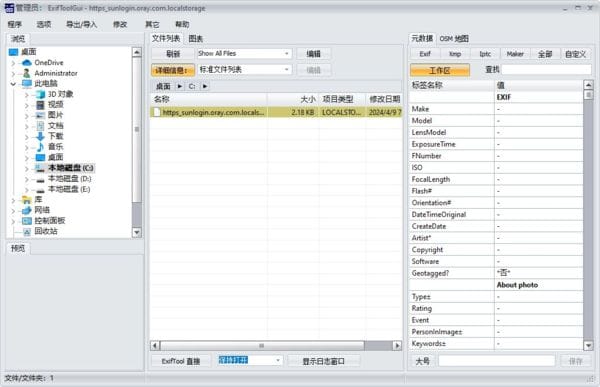The width and height of the screenshot is (600, 387).
Task: Open the 标准文件列表 dropdown
Action: coord(287,70)
